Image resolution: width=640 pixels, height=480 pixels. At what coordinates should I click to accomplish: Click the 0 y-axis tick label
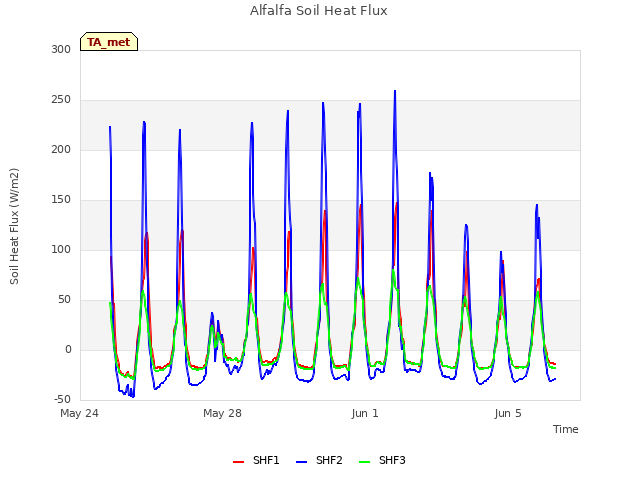(x=68, y=349)
